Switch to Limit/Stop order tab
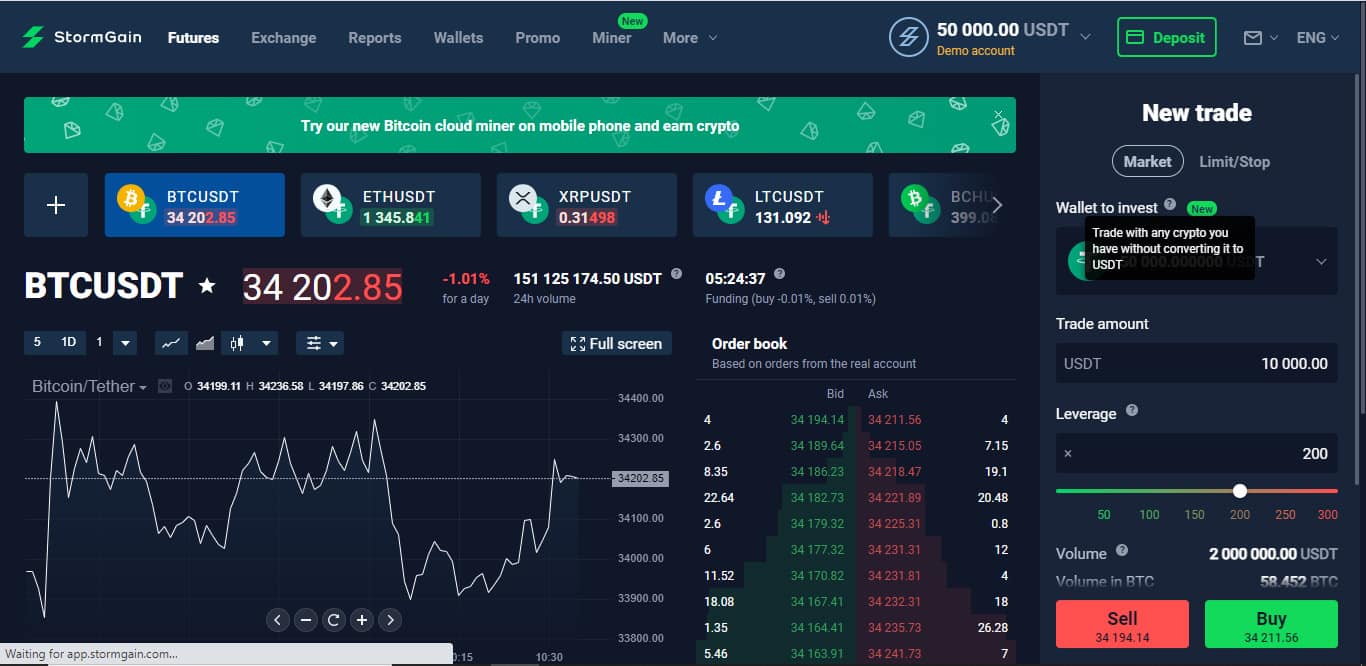The width and height of the screenshot is (1366, 666). point(1234,161)
